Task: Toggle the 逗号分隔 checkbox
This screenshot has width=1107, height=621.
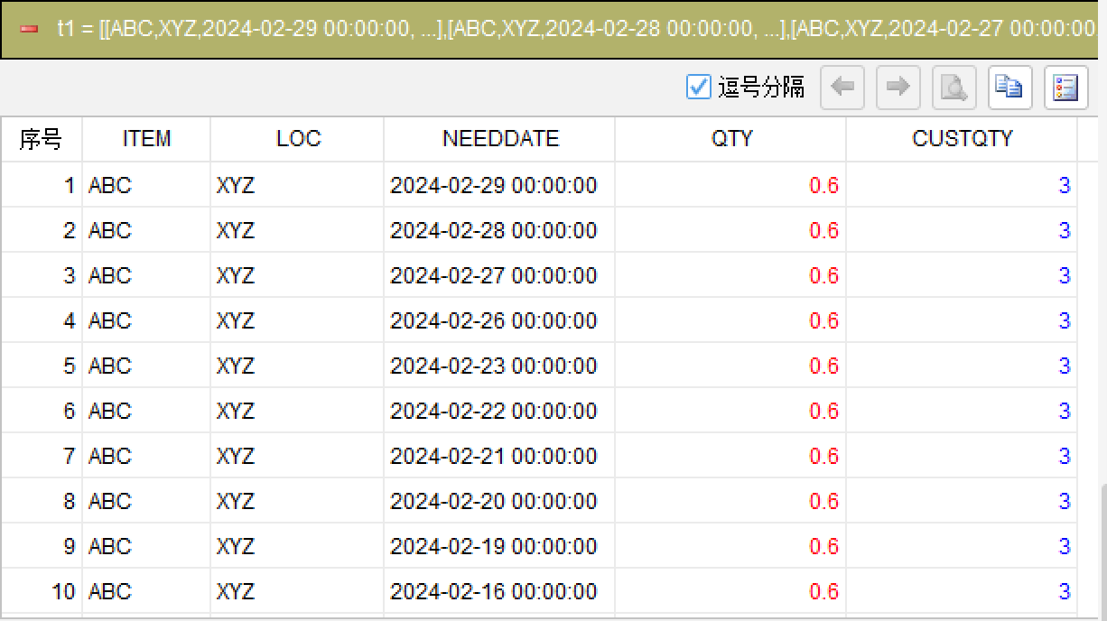Action: click(698, 87)
